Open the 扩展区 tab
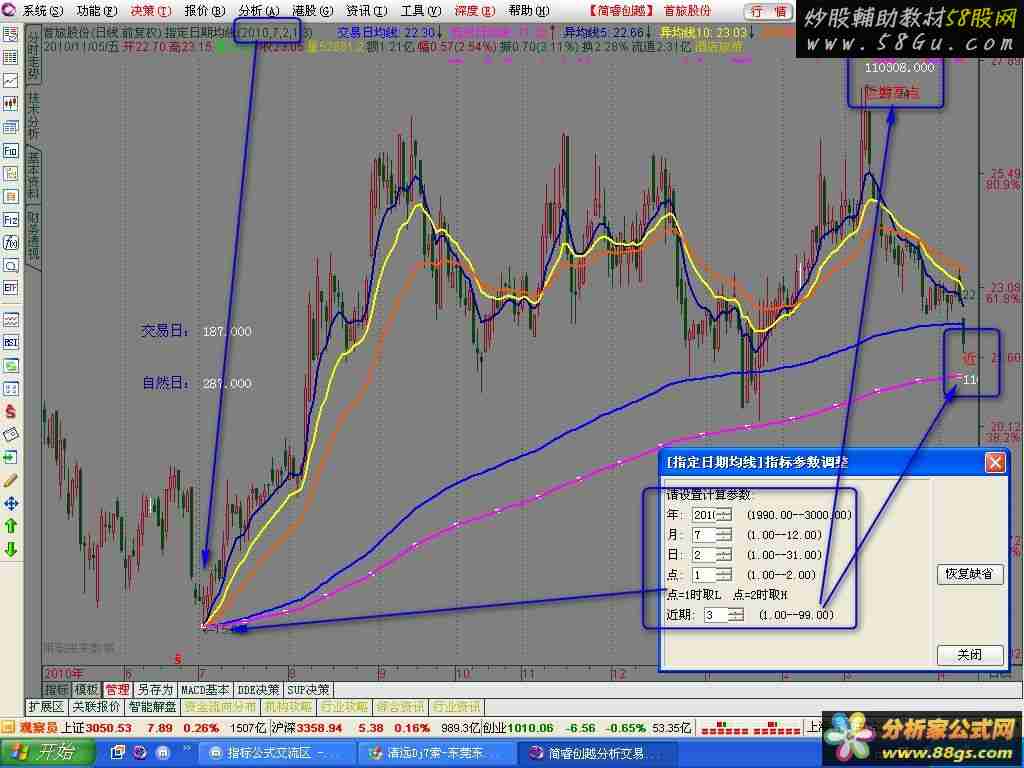1024x768 pixels. [x=46, y=707]
